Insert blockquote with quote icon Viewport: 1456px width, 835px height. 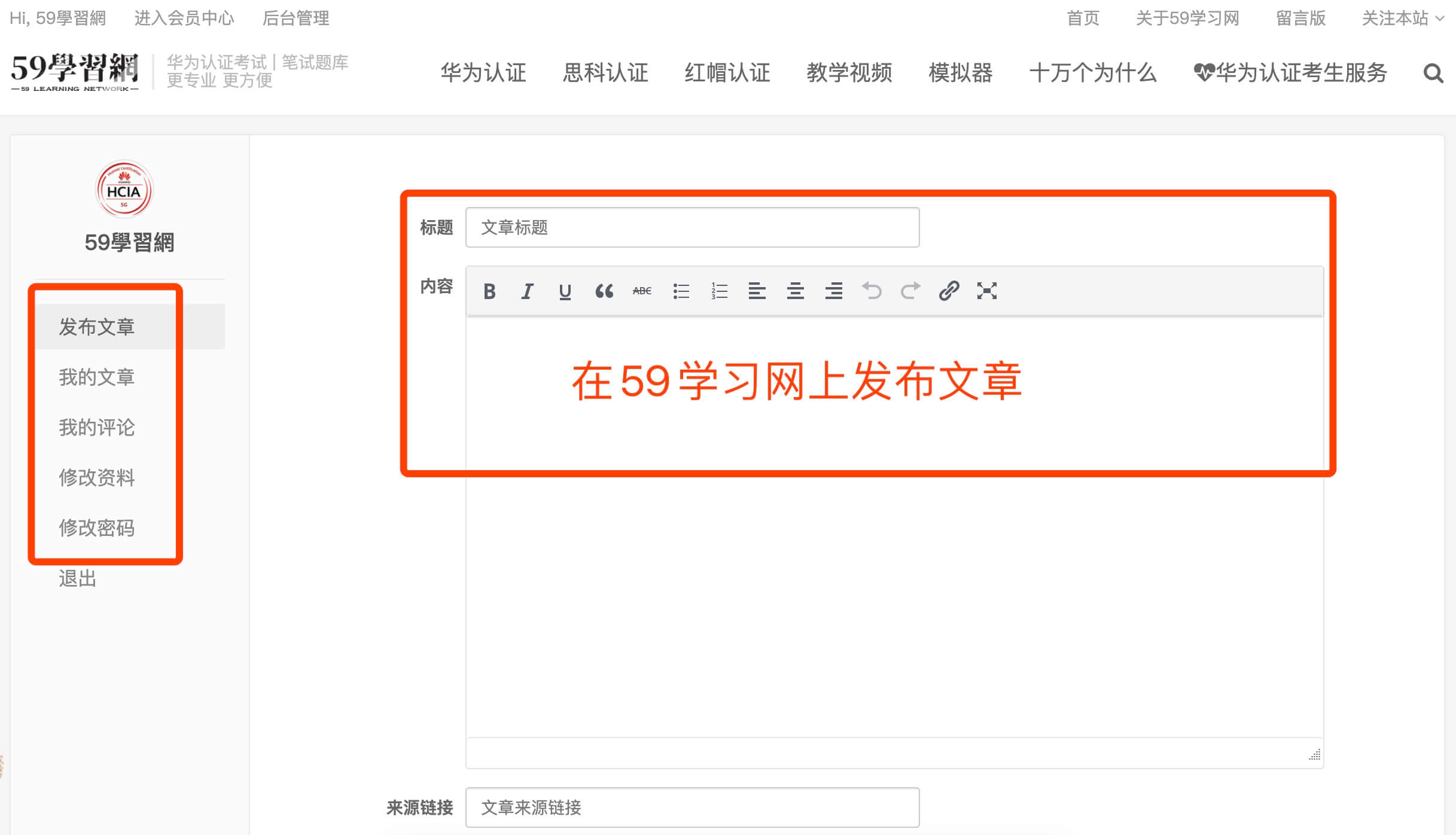click(604, 291)
